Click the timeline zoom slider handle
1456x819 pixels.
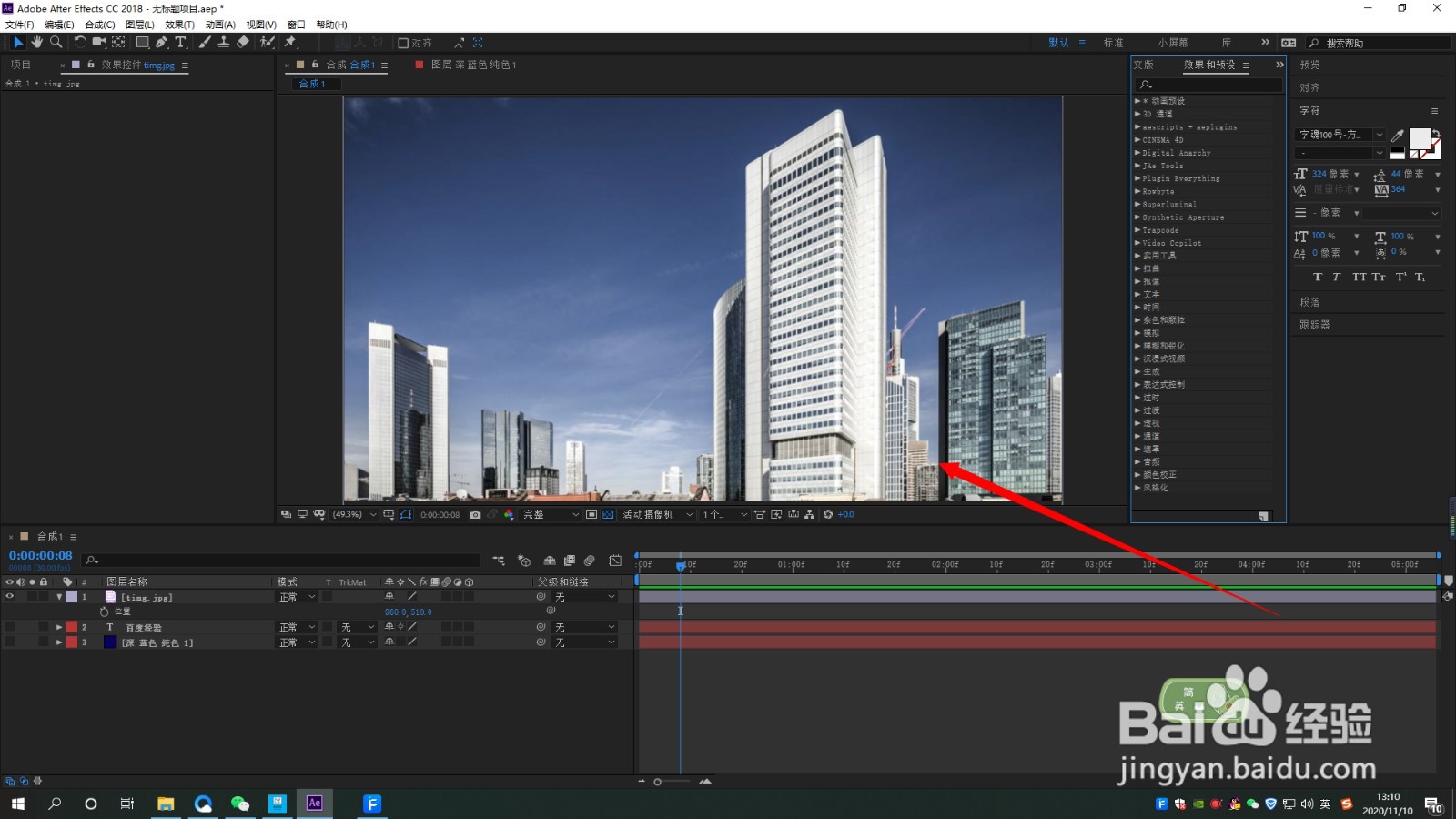657,782
